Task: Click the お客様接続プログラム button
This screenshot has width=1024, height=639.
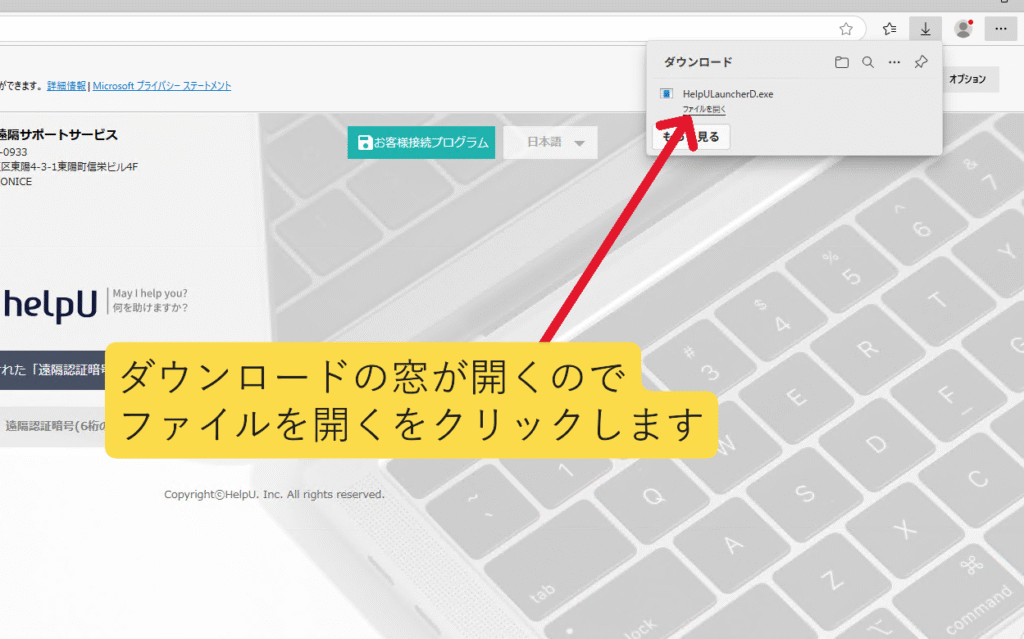Action: point(421,142)
